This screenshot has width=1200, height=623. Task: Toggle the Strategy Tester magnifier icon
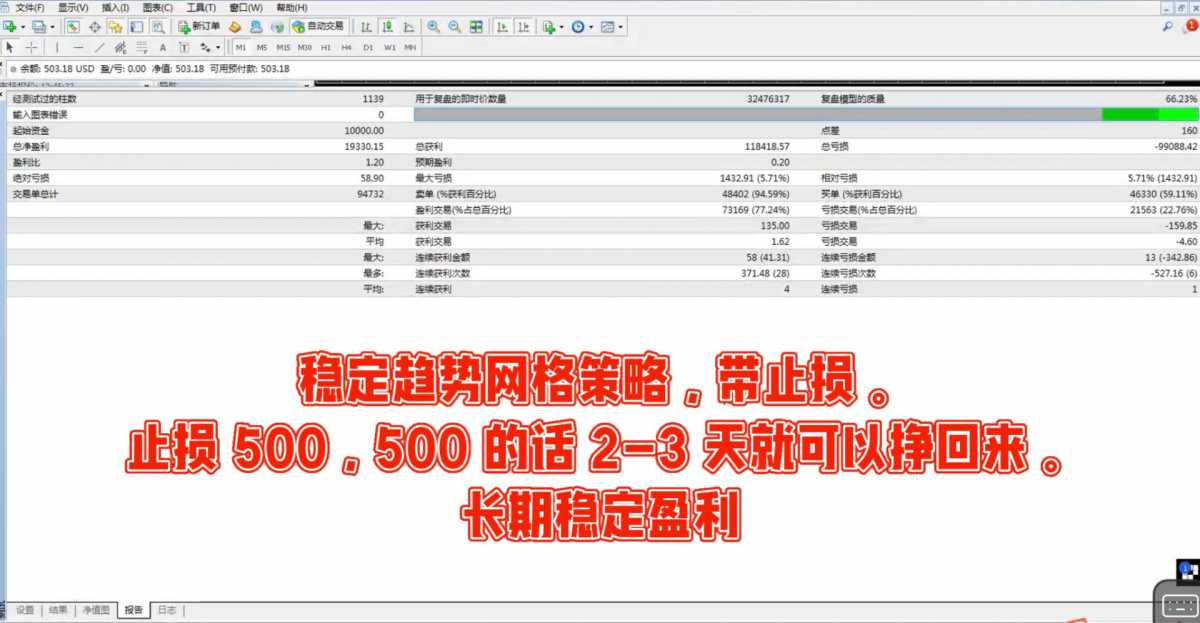(x=158, y=27)
